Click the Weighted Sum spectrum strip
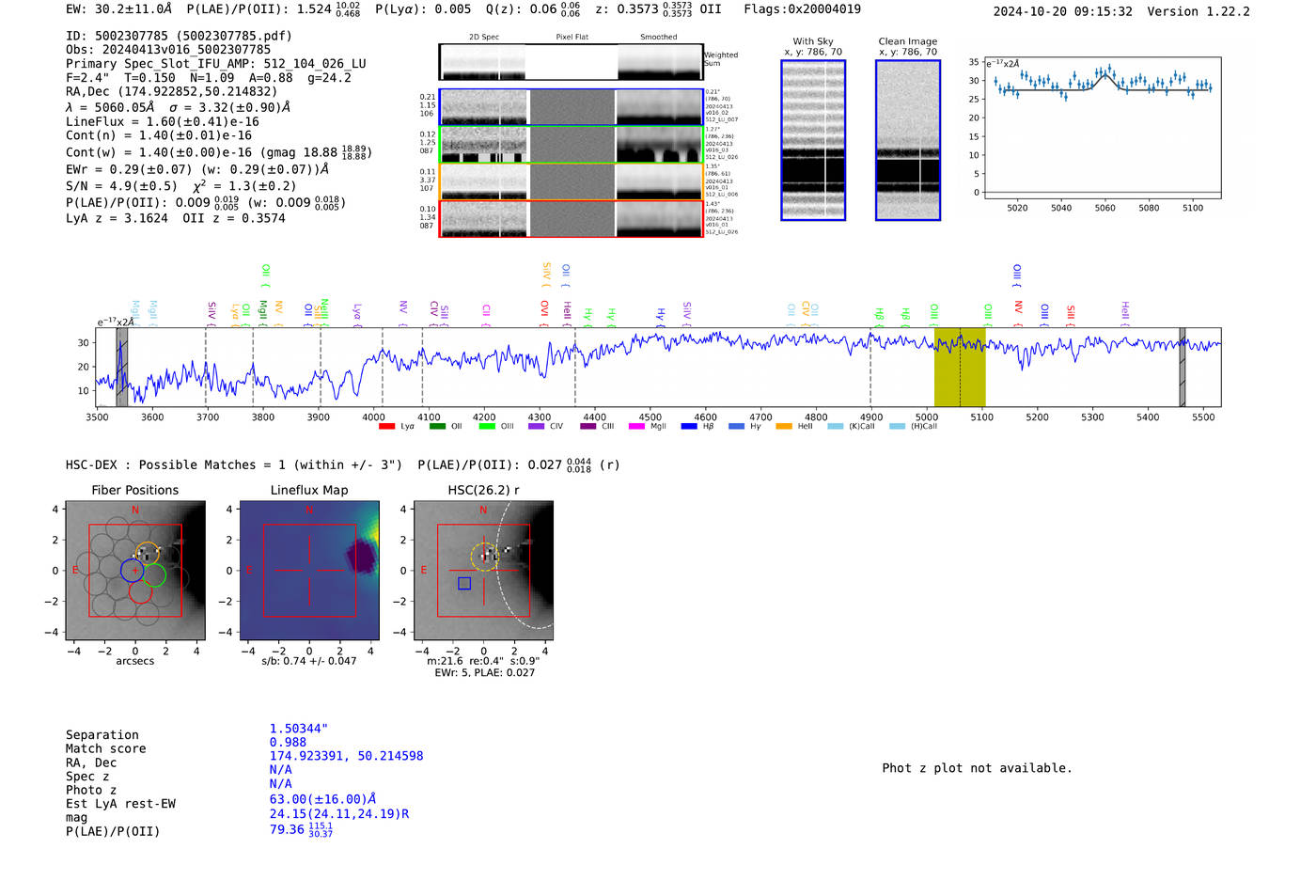1316x896 pixels. click(x=572, y=62)
